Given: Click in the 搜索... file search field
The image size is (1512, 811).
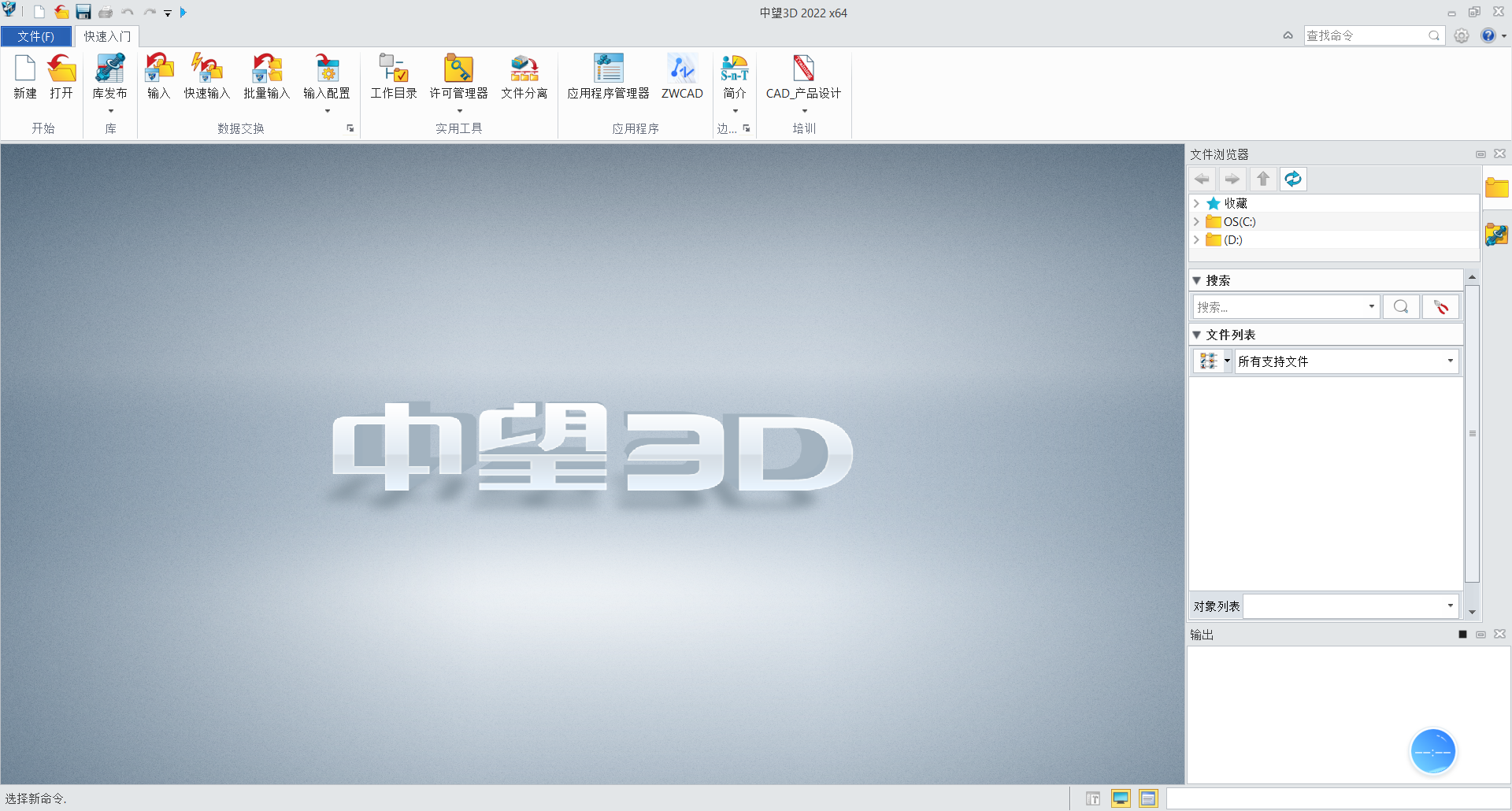Looking at the screenshot, I should tap(1279, 307).
